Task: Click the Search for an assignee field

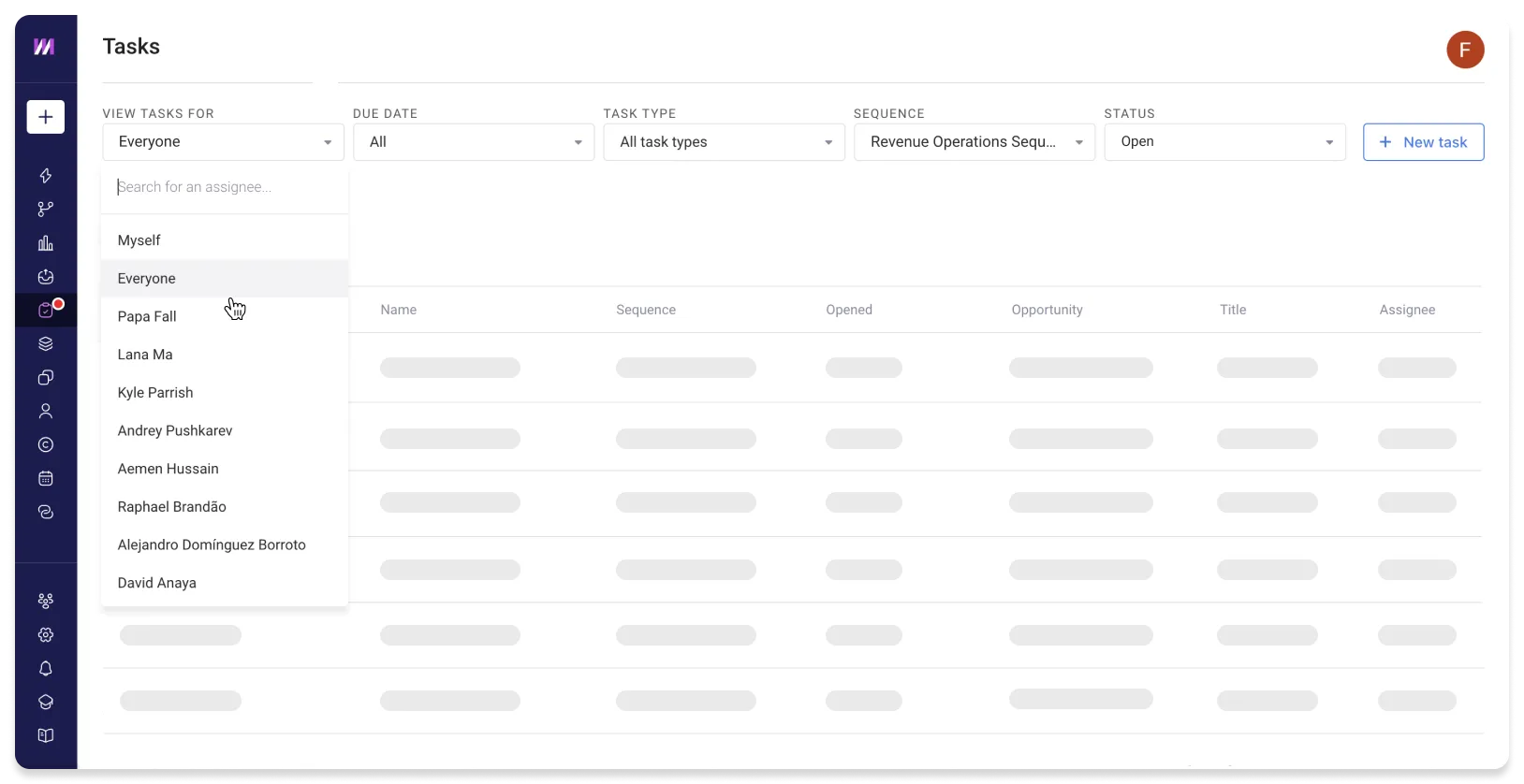Action: tap(225, 187)
